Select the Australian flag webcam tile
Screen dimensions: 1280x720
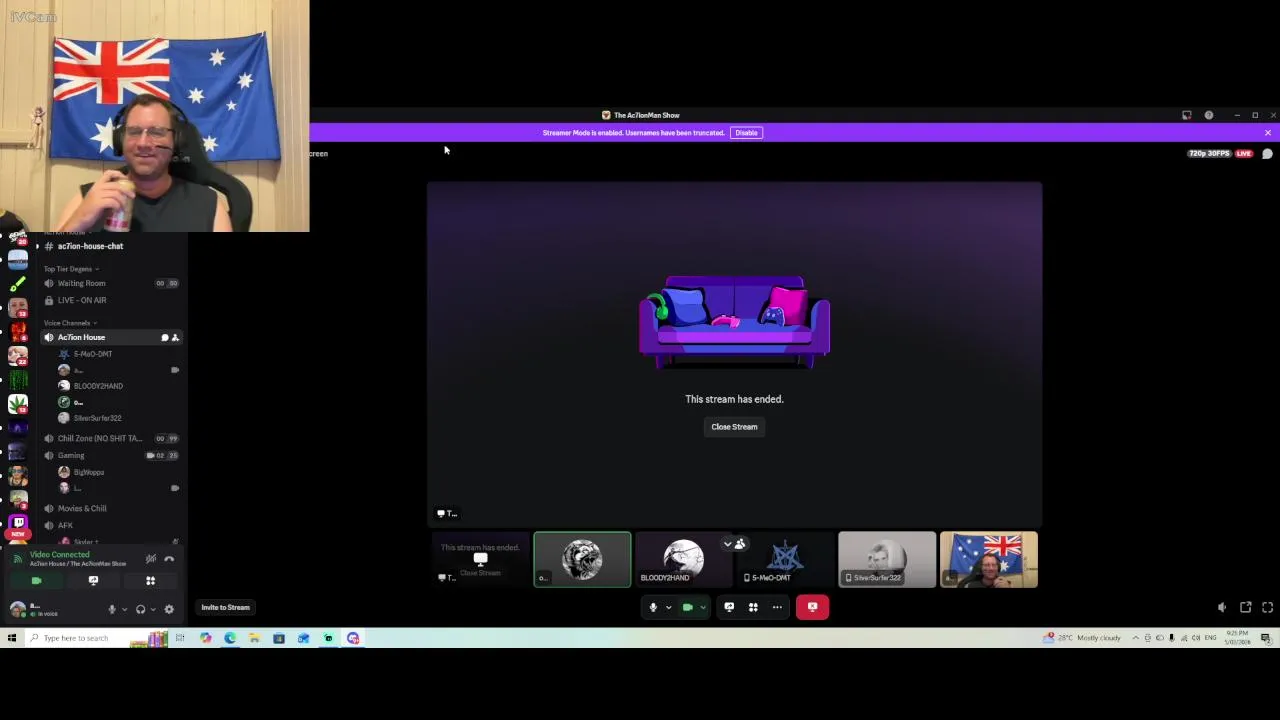989,560
